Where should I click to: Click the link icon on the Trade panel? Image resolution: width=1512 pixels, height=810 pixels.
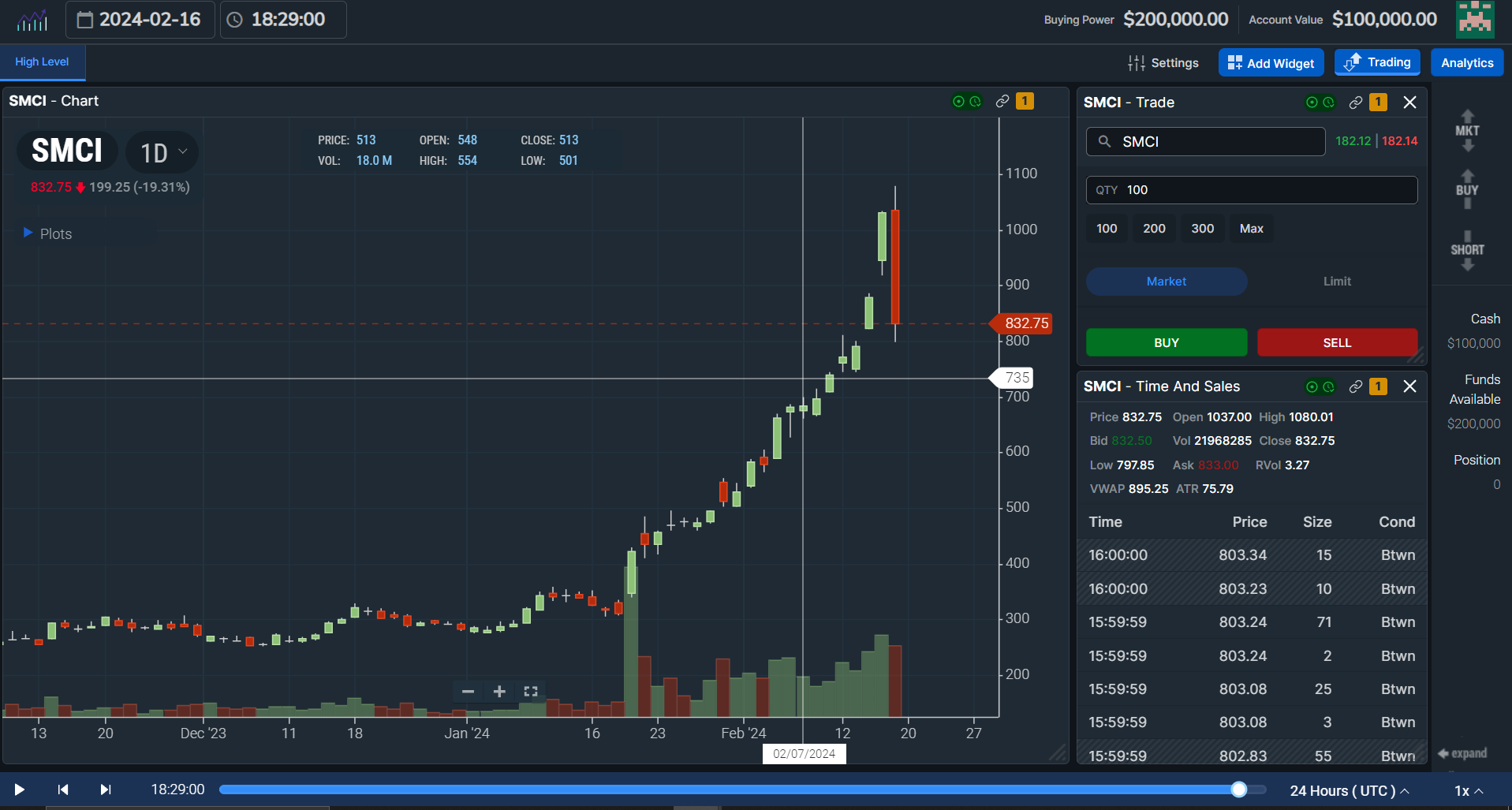[x=1355, y=103]
